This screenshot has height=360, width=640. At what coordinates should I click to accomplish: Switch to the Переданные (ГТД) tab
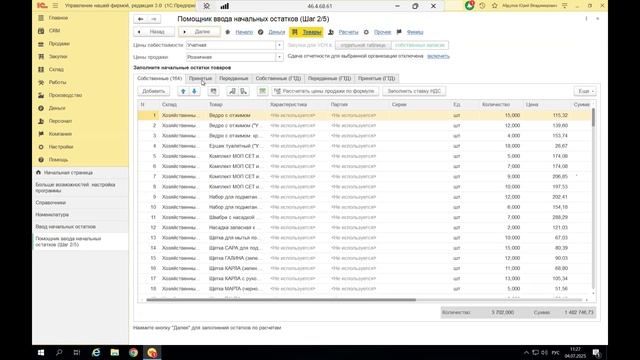tap(329, 78)
